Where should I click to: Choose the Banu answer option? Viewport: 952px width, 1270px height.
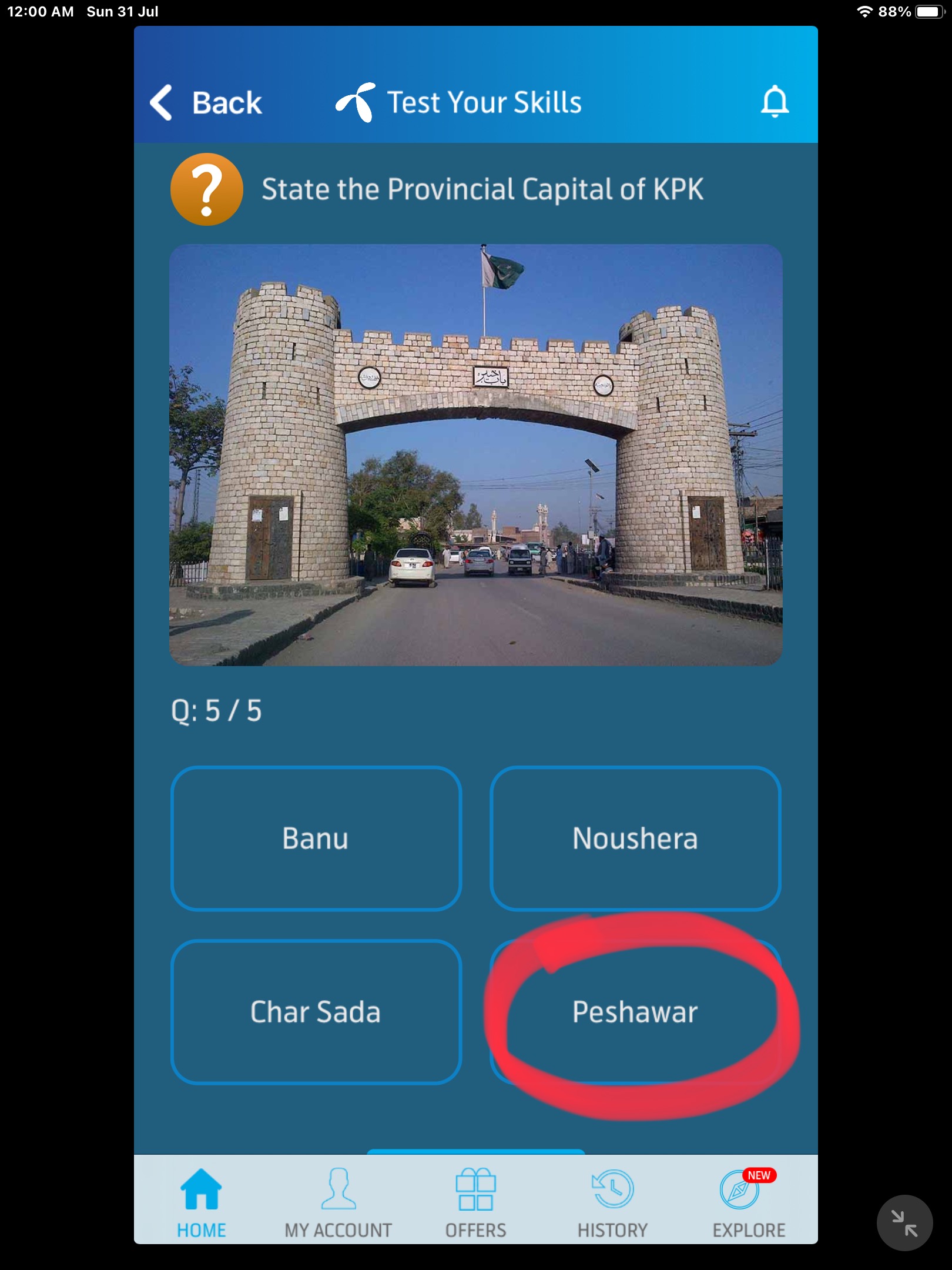pyautogui.click(x=316, y=838)
